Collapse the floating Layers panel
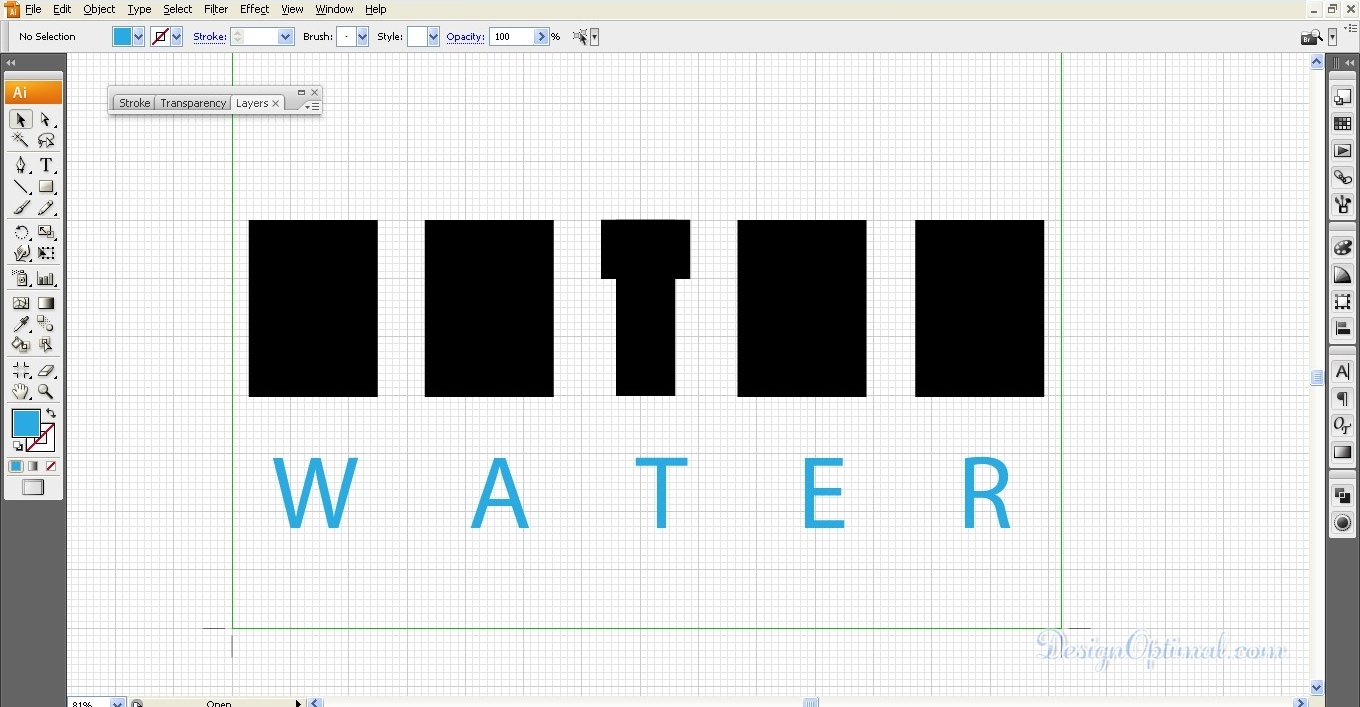The width and height of the screenshot is (1360, 707). click(x=301, y=92)
